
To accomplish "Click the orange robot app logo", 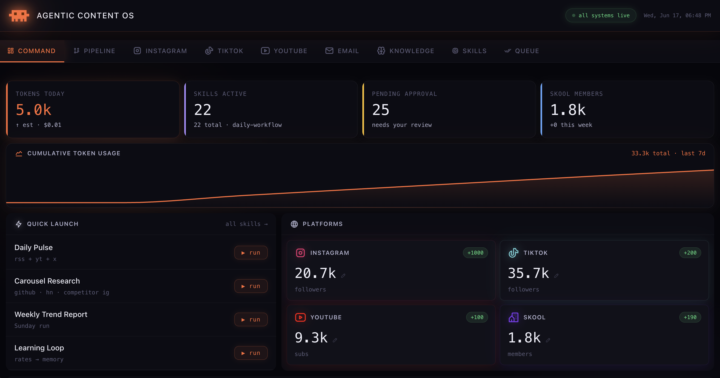I will [x=19, y=16].
